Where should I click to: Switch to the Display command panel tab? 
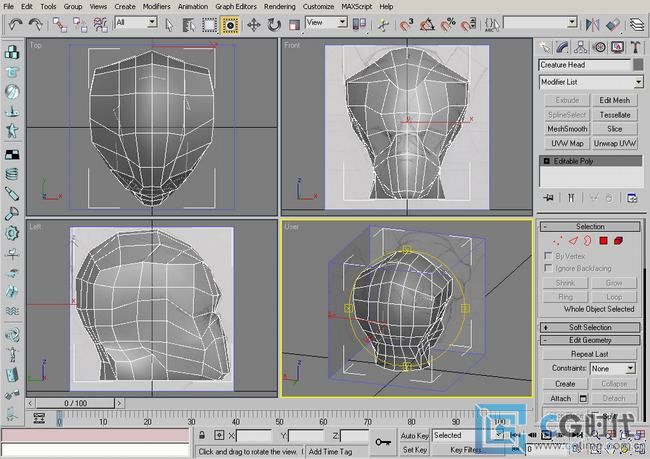click(617, 47)
